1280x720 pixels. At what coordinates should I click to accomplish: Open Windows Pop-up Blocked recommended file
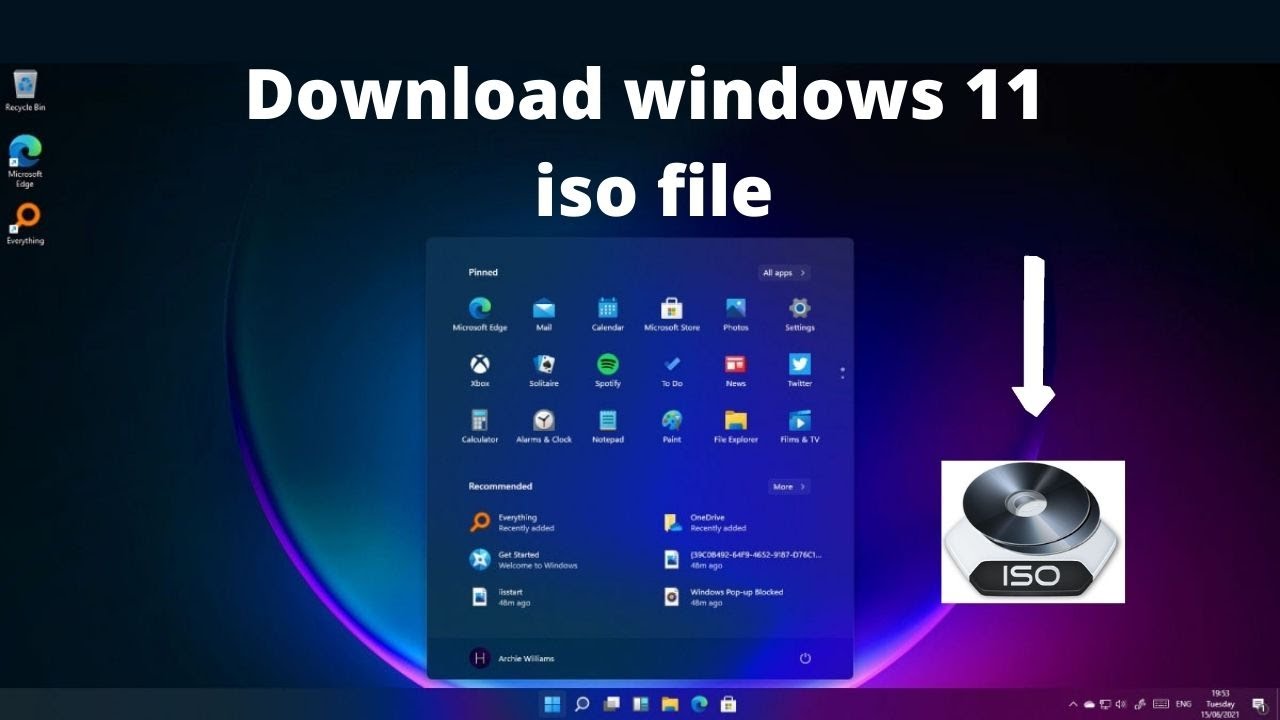[724, 596]
